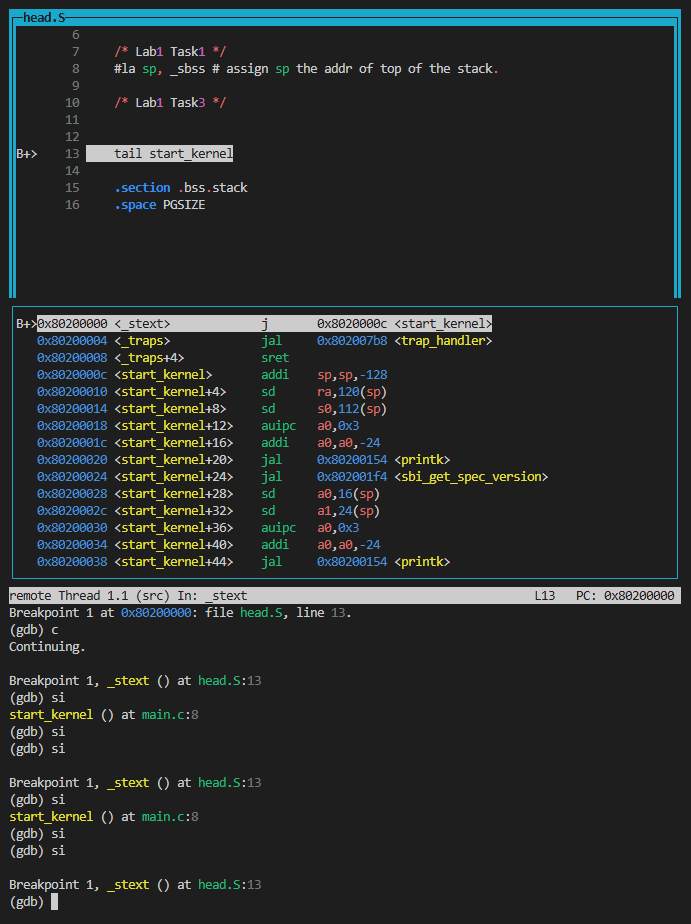Click address 0x80200030 <start_kernel+36>
Viewport: 691px width, 924px height.
[x=135, y=528]
